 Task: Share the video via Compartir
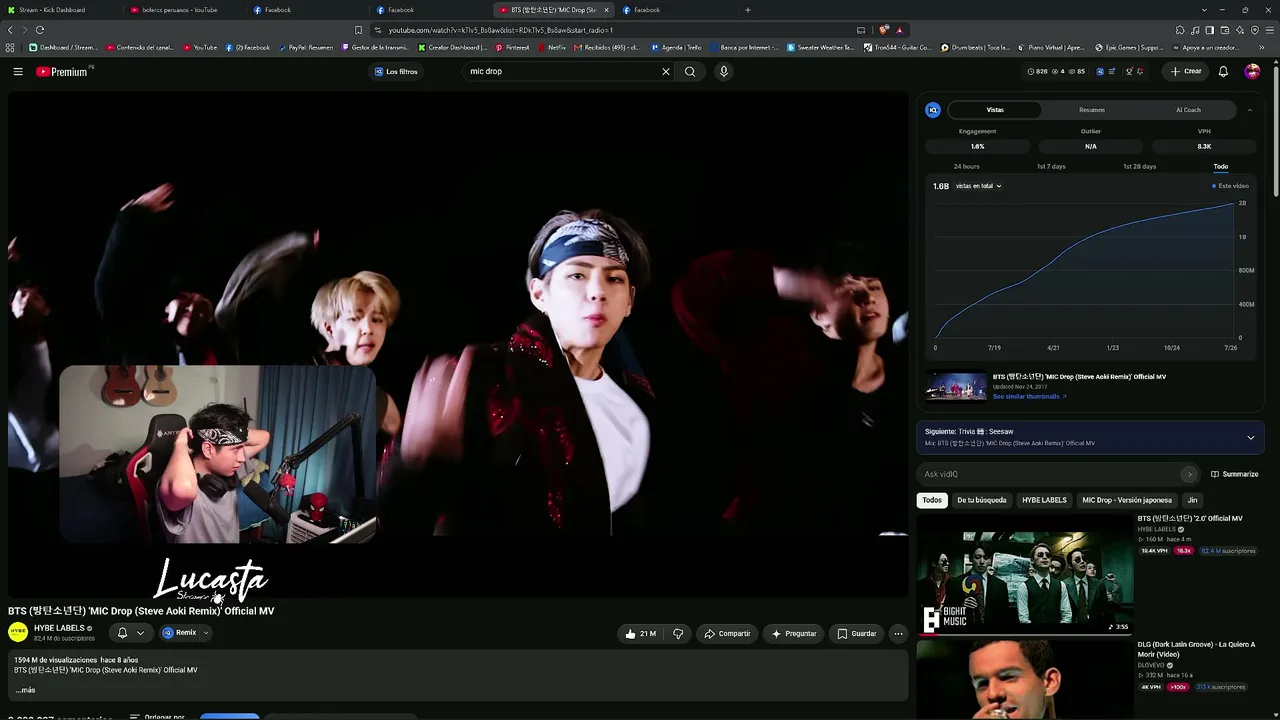[727, 633]
